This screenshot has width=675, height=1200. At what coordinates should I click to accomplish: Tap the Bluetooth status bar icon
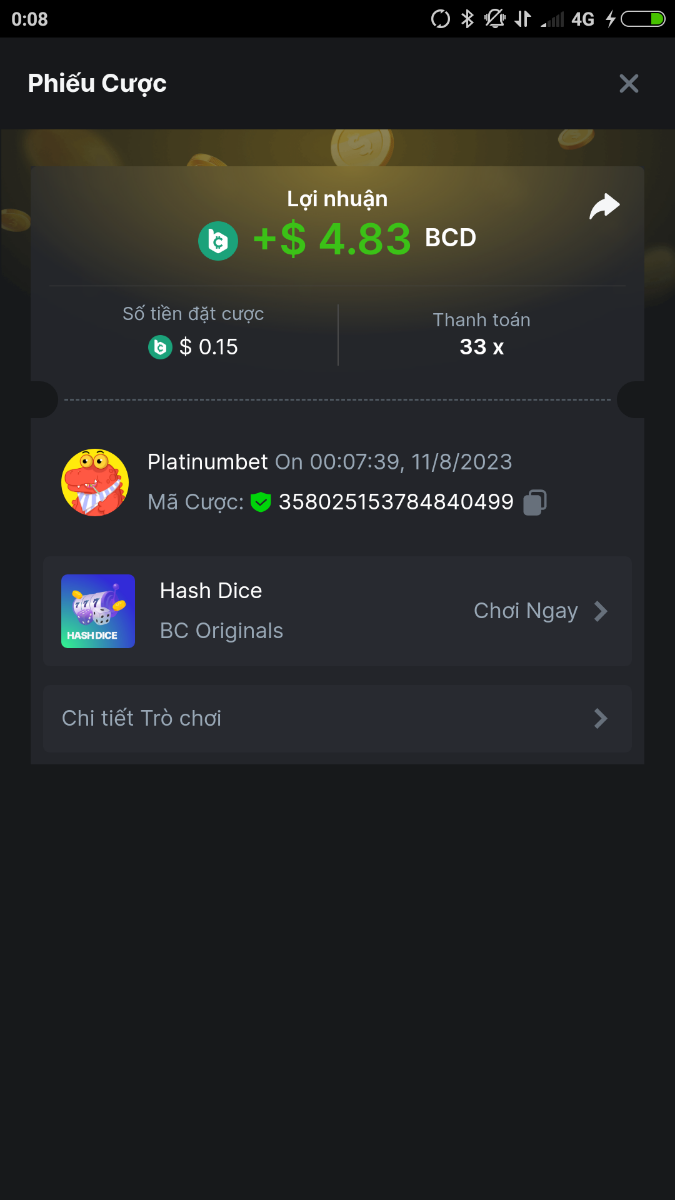coord(467,19)
